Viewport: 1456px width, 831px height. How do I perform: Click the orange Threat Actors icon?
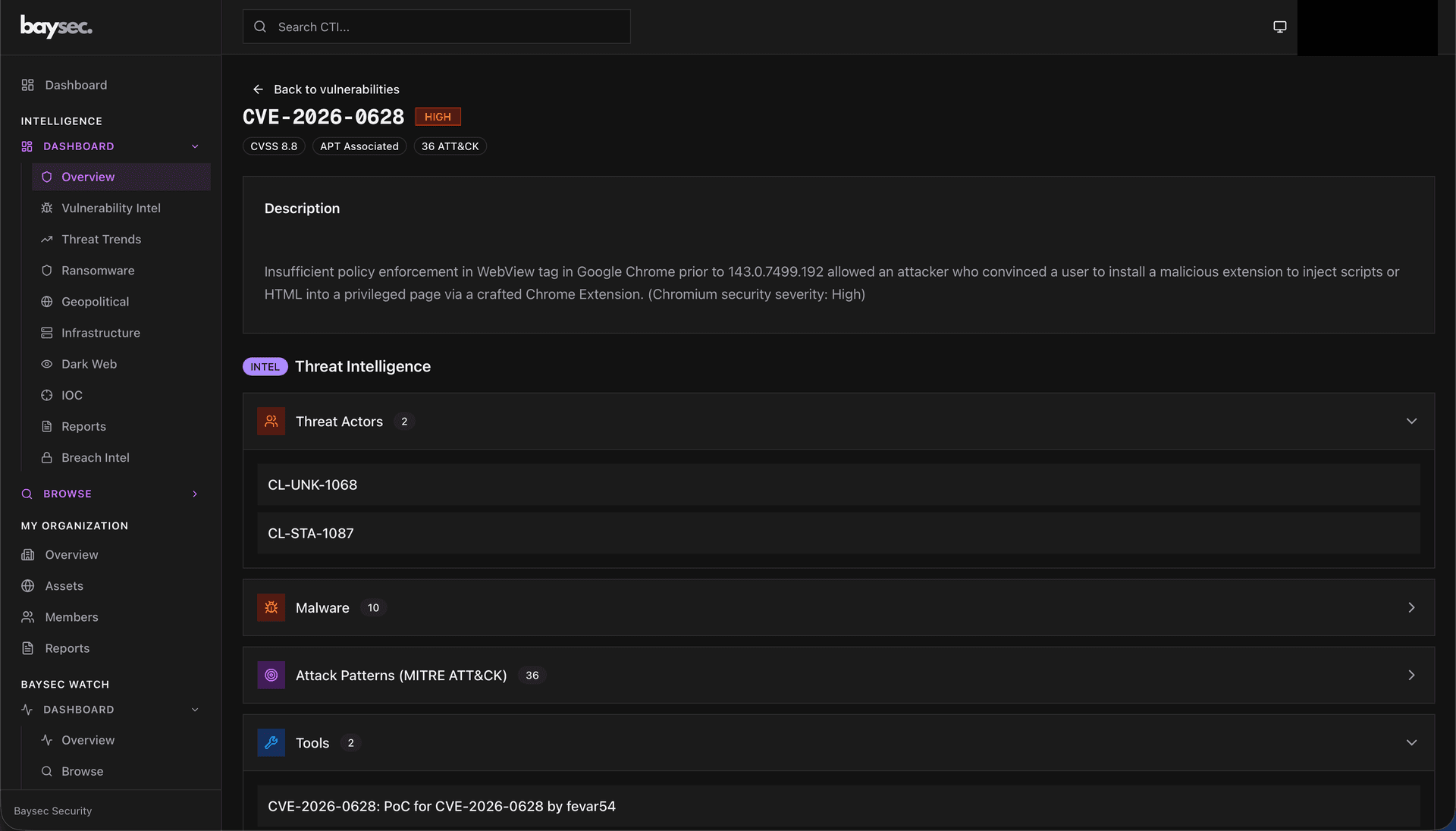pos(271,422)
